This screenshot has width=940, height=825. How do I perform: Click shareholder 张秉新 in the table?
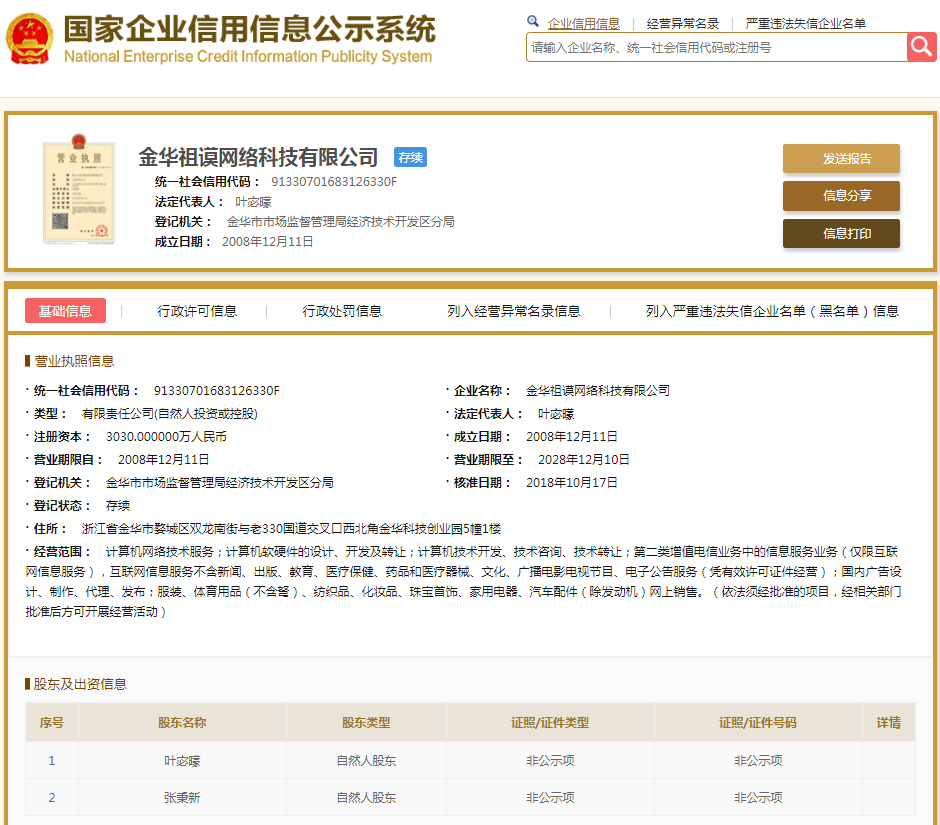pos(182,797)
